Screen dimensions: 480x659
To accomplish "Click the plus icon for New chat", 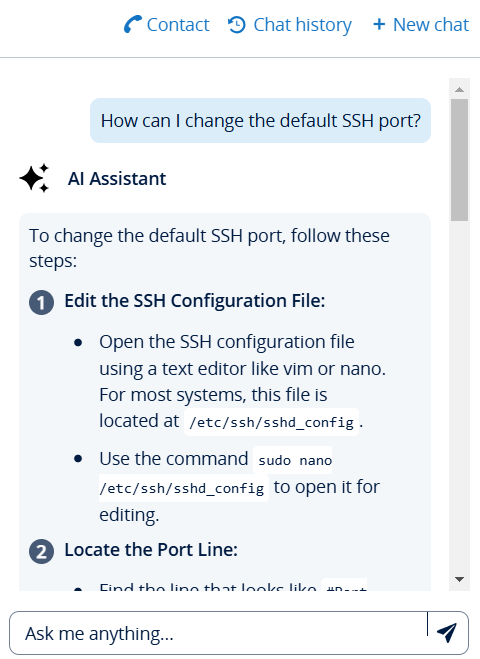I will coord(379,24).
